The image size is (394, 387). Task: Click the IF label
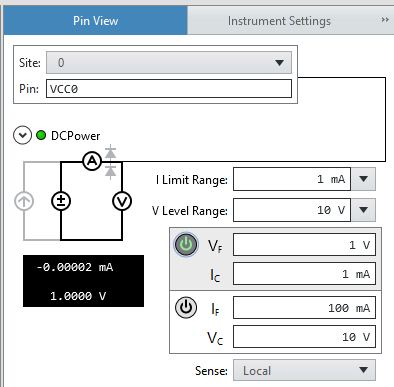[x=216, y=309]
